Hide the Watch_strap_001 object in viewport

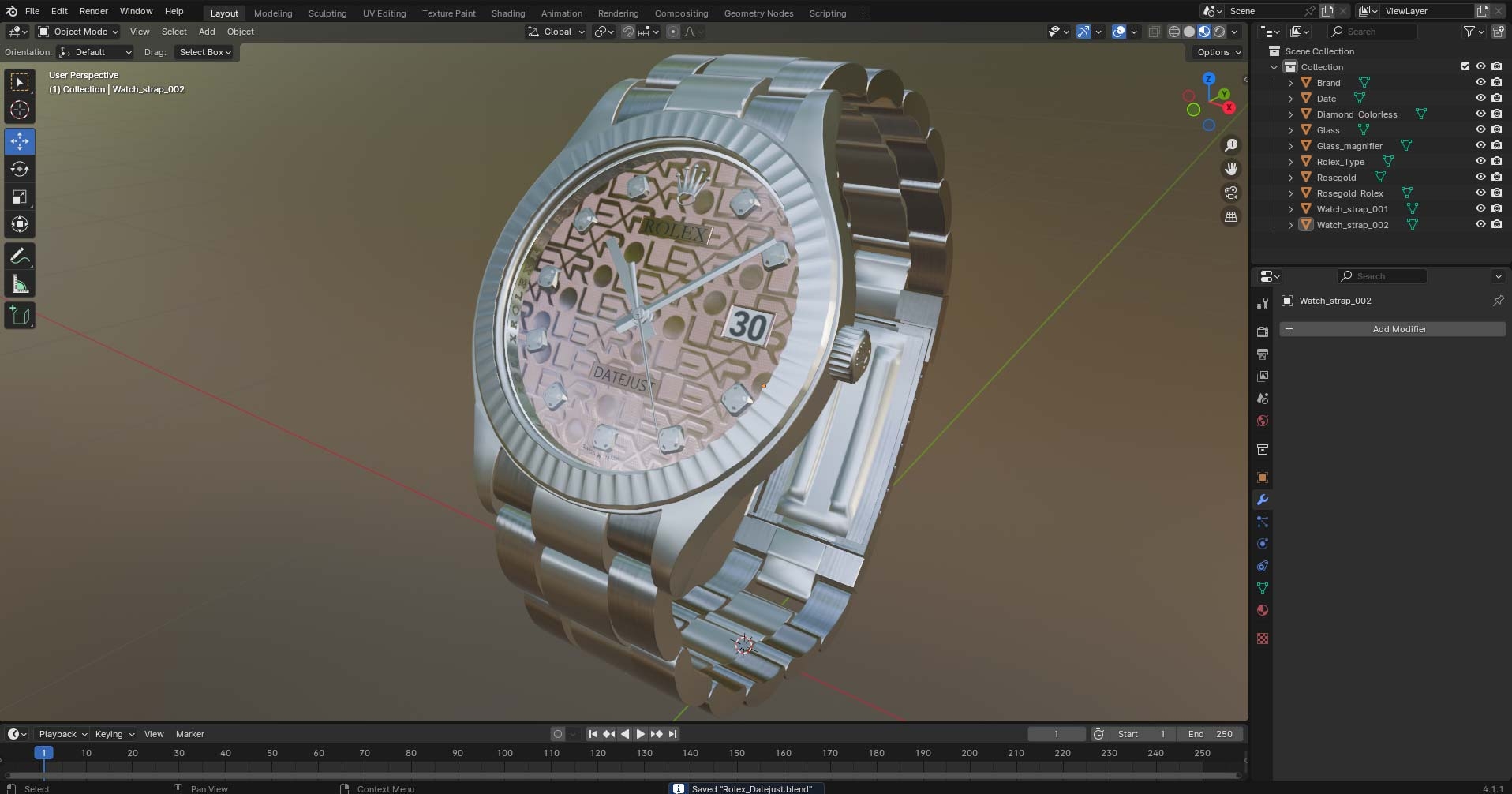tap(1480, 208)
